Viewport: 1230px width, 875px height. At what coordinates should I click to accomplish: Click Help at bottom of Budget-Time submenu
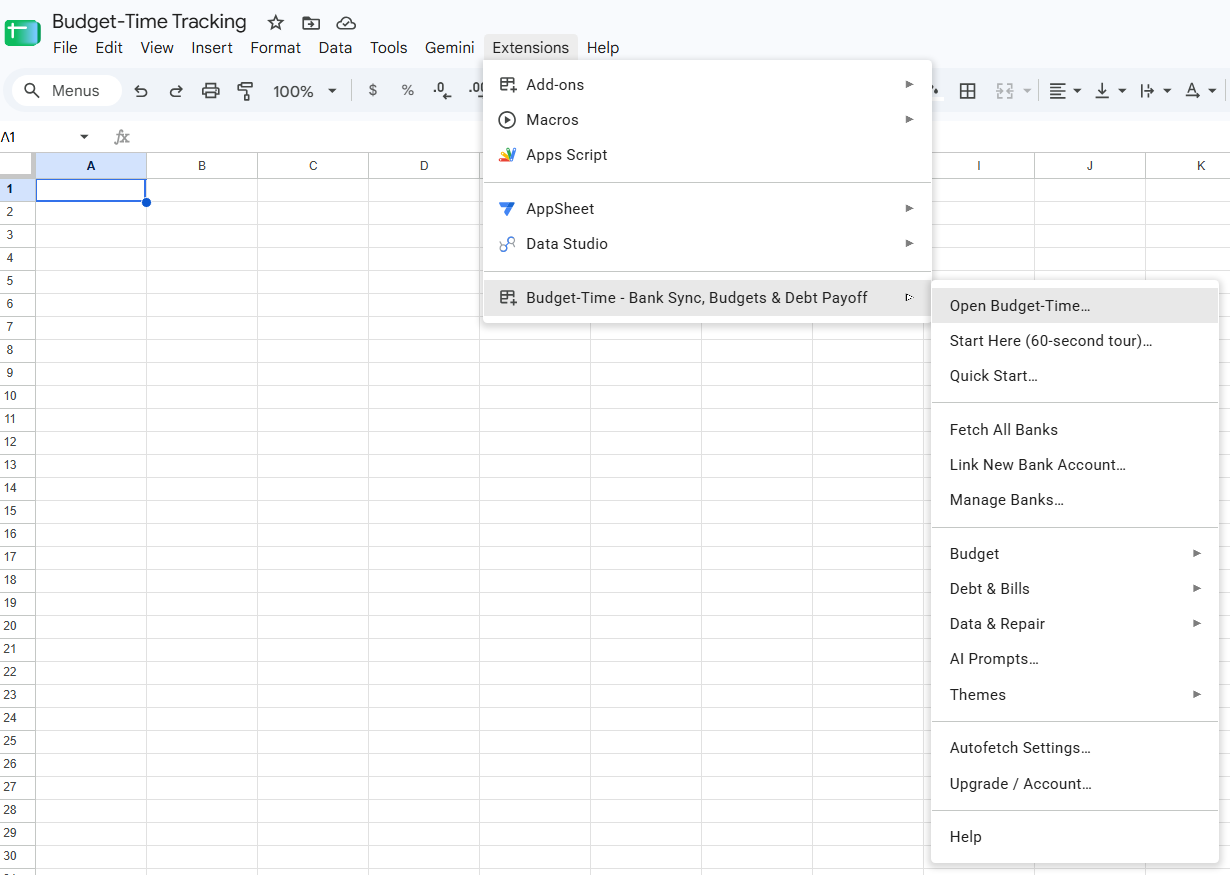pos(1075,837)
